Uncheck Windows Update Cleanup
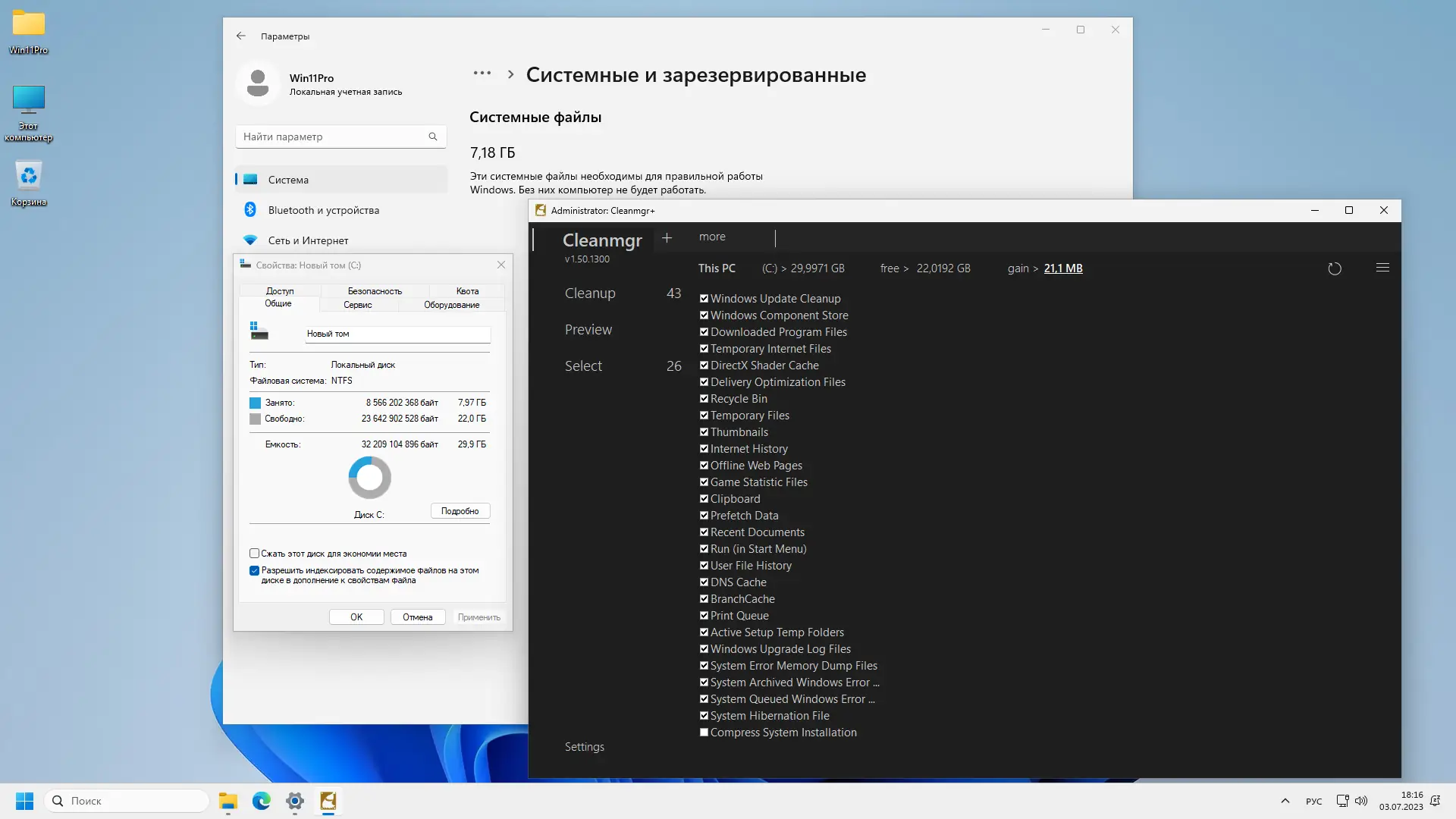The height and width of the screenshot is (819, 1456). click(x=704, y=299)
